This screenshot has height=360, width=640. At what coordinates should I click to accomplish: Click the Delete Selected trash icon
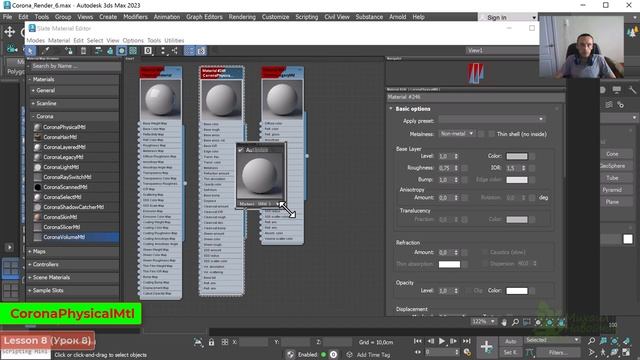[83, 51]
